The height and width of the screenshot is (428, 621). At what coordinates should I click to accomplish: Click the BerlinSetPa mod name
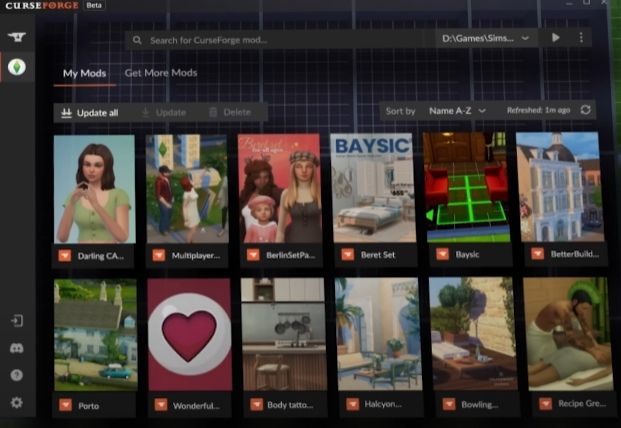coord(291,255)
